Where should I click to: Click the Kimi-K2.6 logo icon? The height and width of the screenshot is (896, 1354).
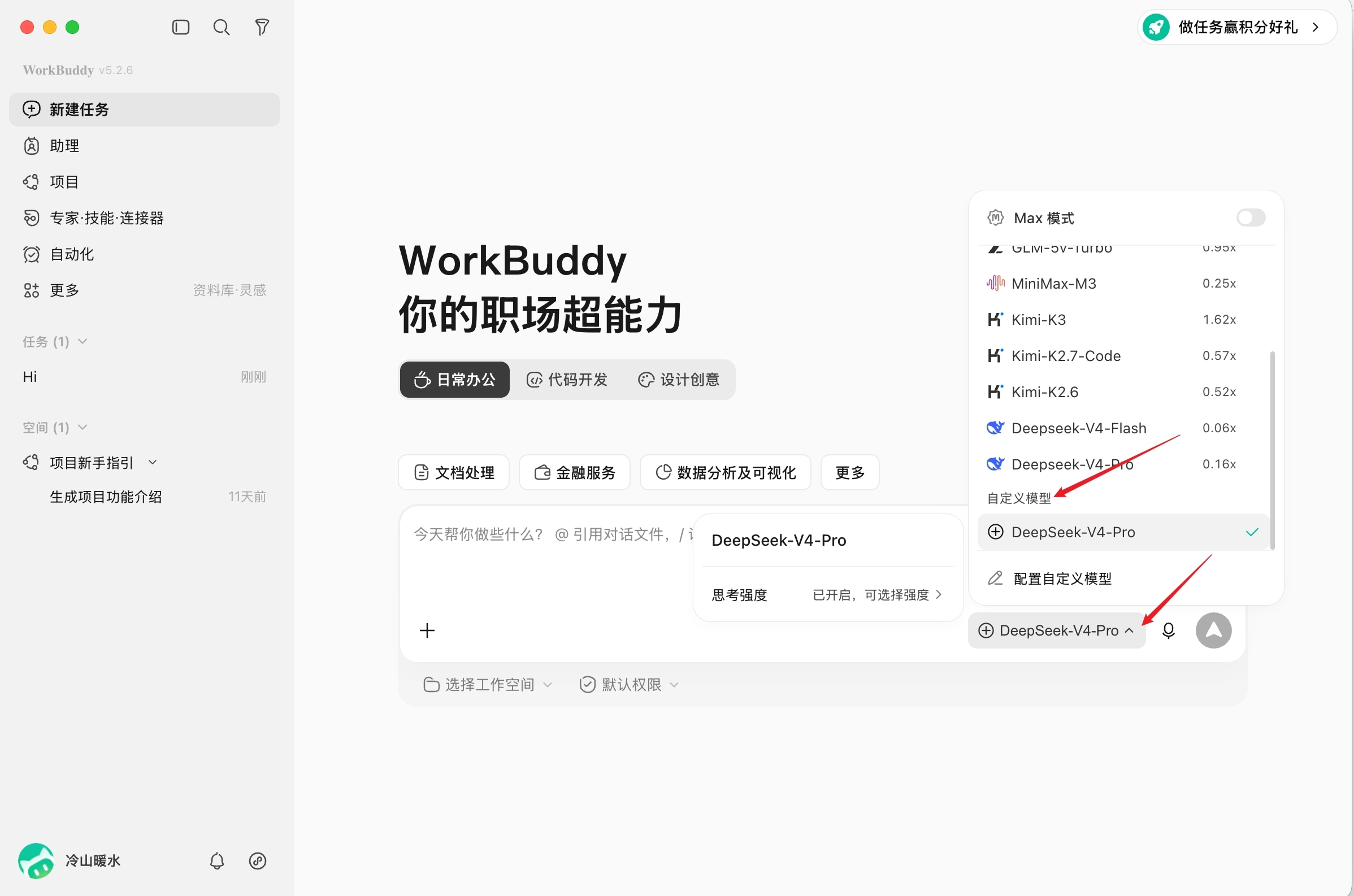995,392
